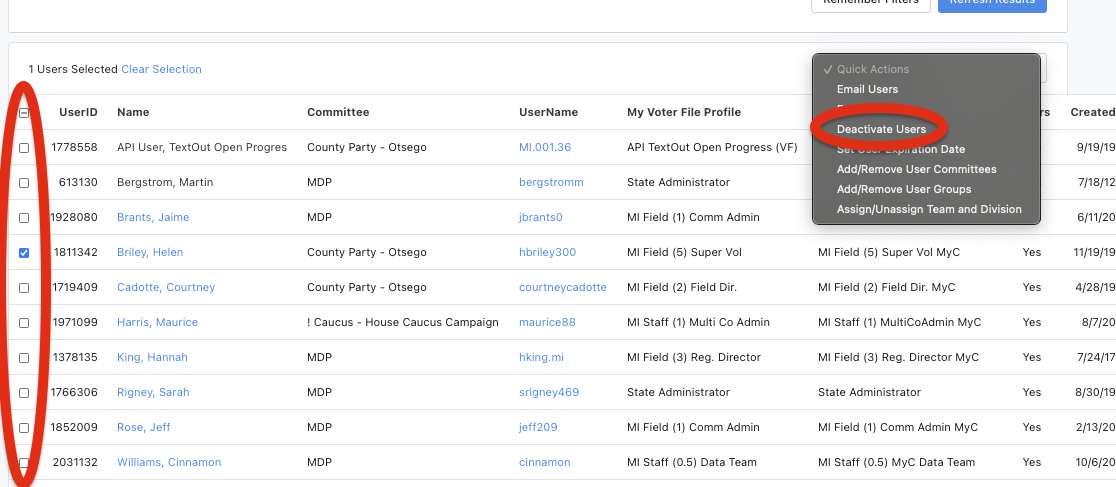The height and width of the screenshot is (487, 1116).
Task: Open the Briley, Helen name link
Action: [150, 252]
